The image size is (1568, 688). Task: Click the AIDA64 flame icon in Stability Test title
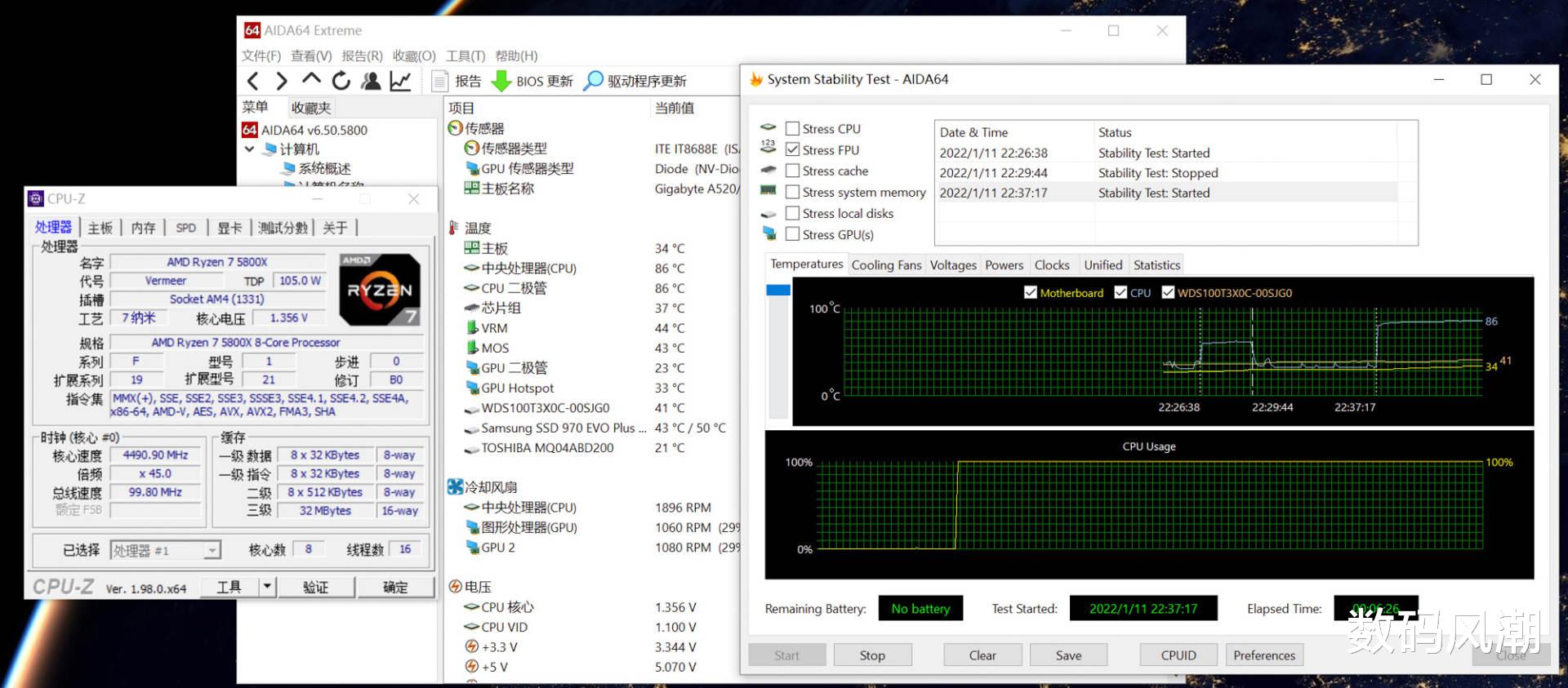[x=756, y=79]
